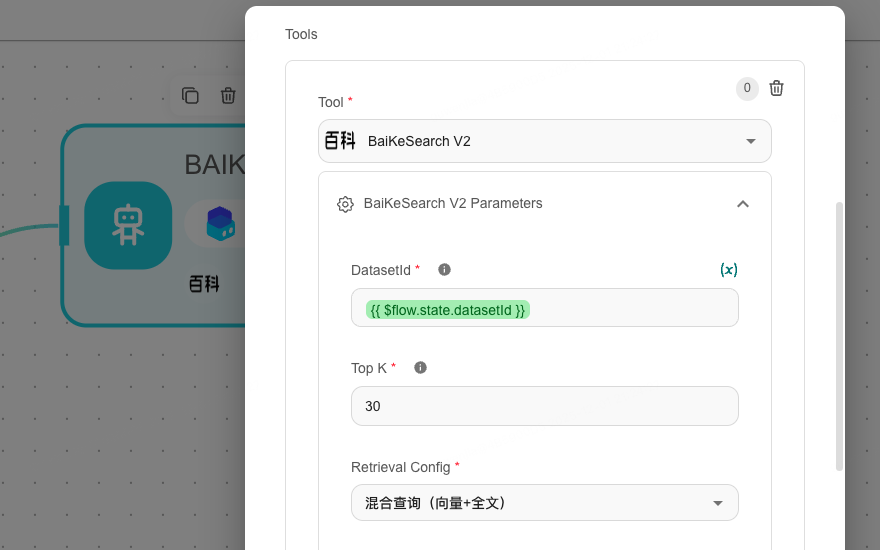Click the Retrieval Config label
The width and height of the screenshot is (880, 550).
click(x=400, y=468)
